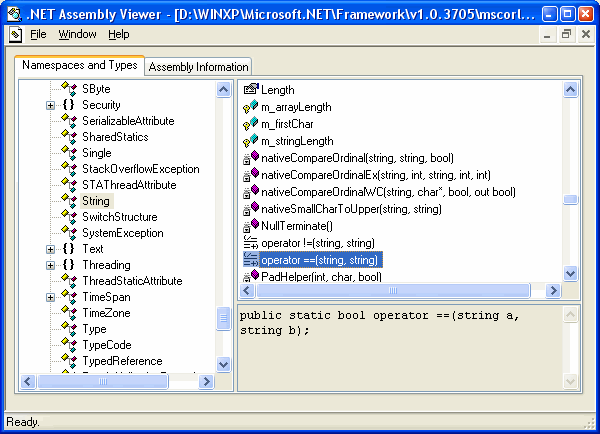This screenshot has height=434, width=600.
Task: Click the STAThreadAttribute class icon
Action: tap(69, 185)
